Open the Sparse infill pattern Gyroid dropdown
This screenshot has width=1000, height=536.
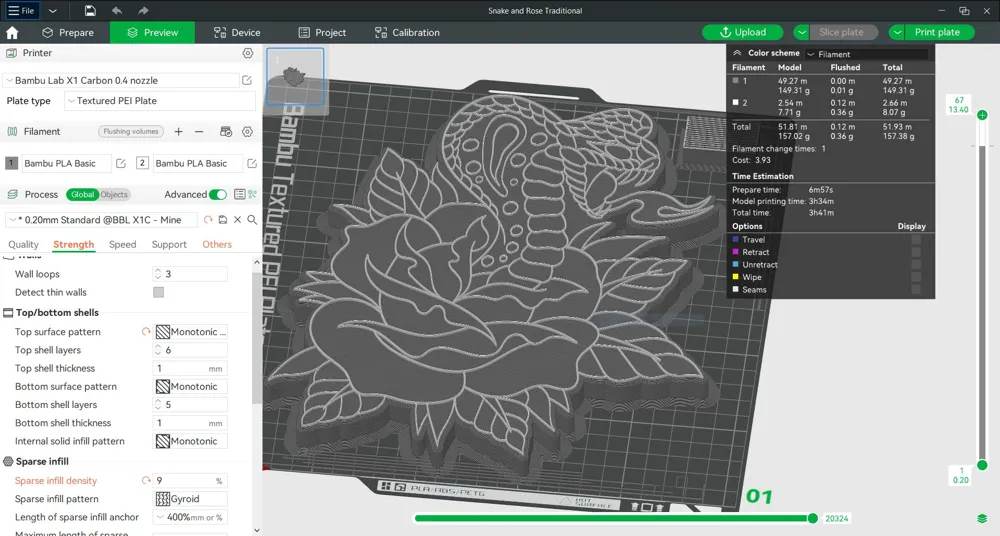pos(191,499)
